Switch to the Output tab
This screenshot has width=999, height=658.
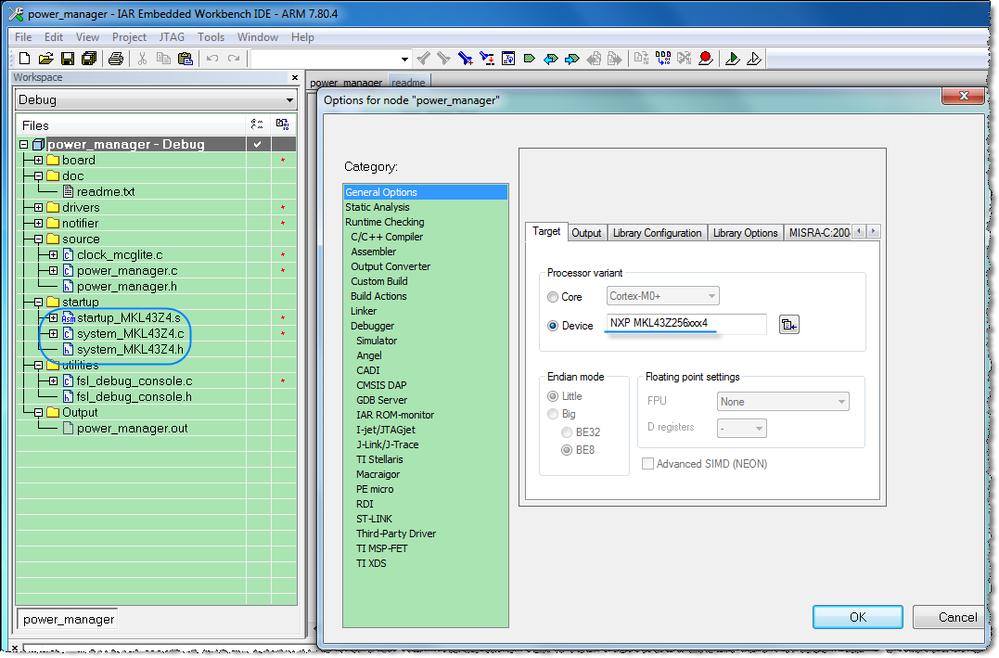(586, 233)
